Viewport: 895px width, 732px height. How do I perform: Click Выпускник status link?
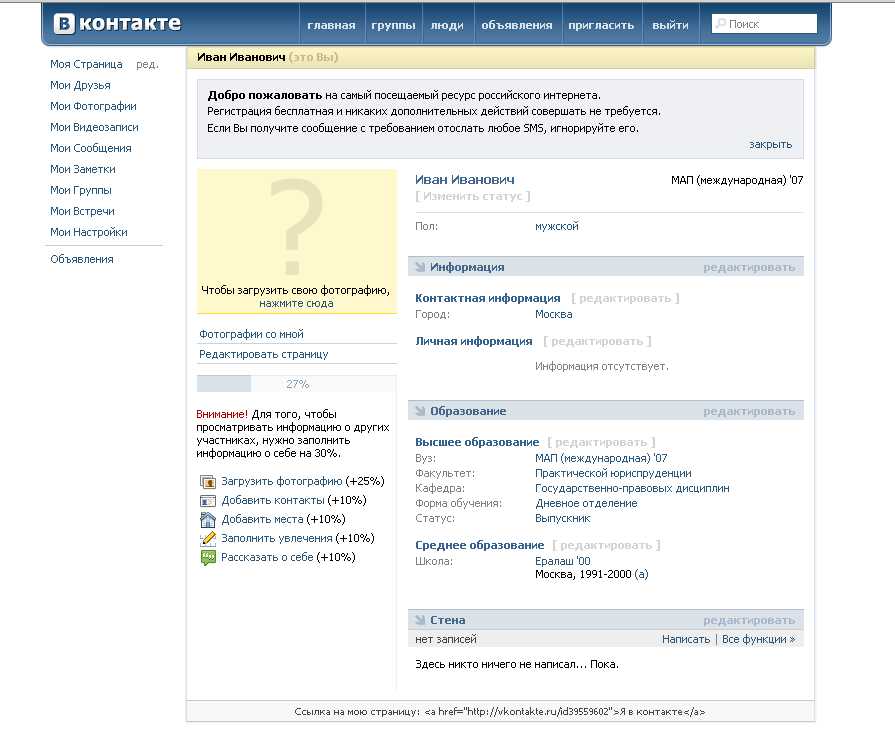pos(563,518)
